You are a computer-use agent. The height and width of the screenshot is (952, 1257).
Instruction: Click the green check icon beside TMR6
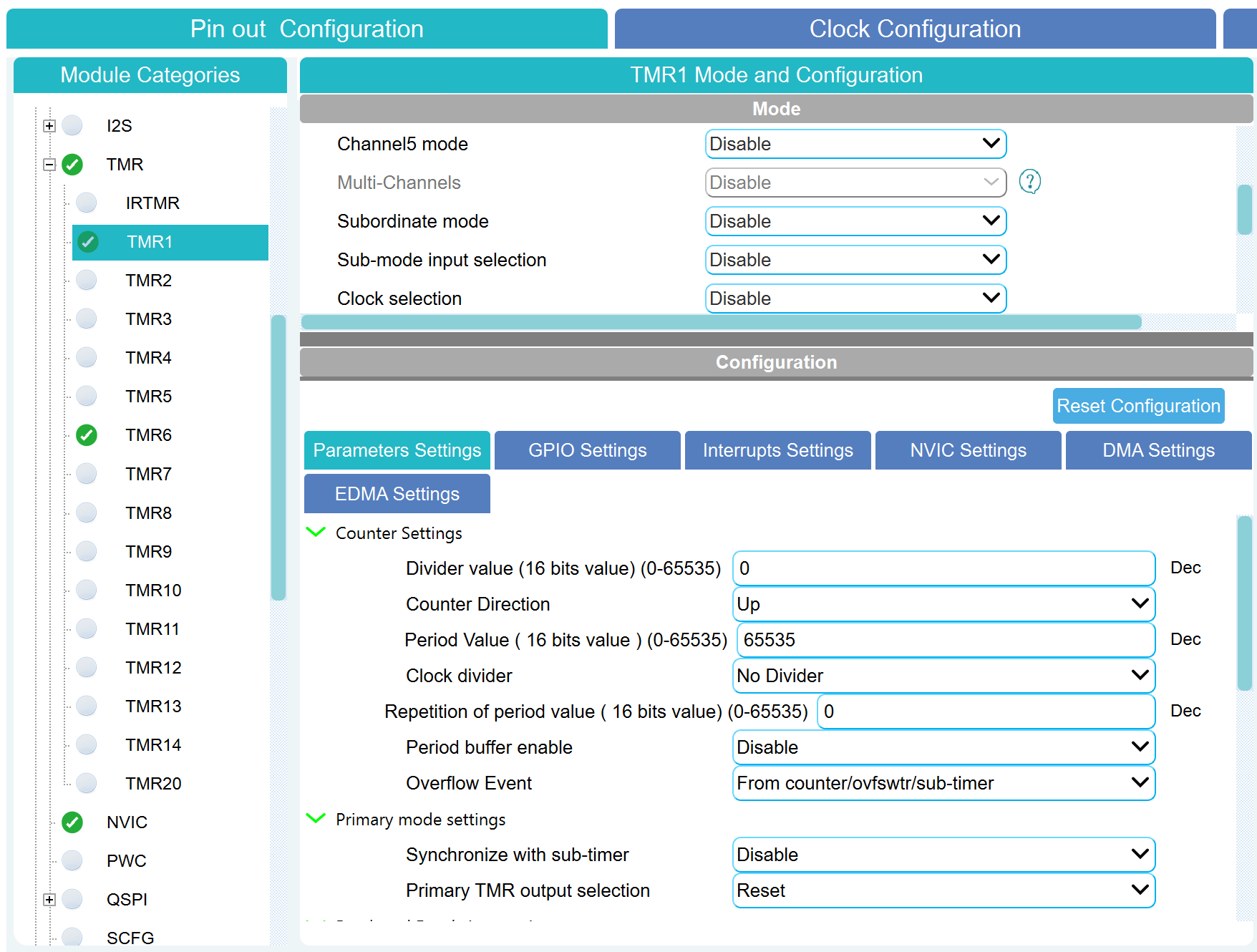point(87,435)
